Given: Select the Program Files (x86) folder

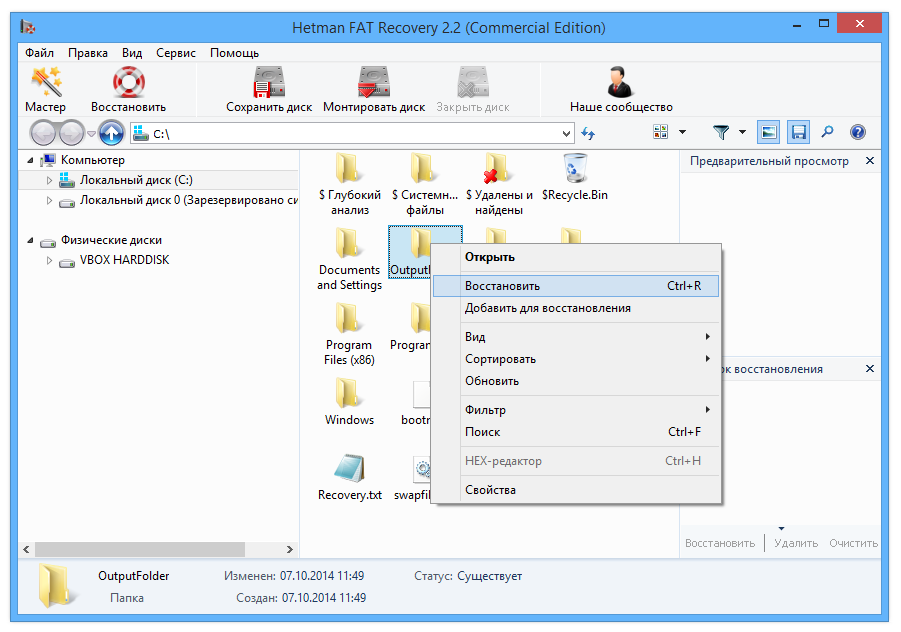Looking at the screenshot, I should tap(349, 334).
